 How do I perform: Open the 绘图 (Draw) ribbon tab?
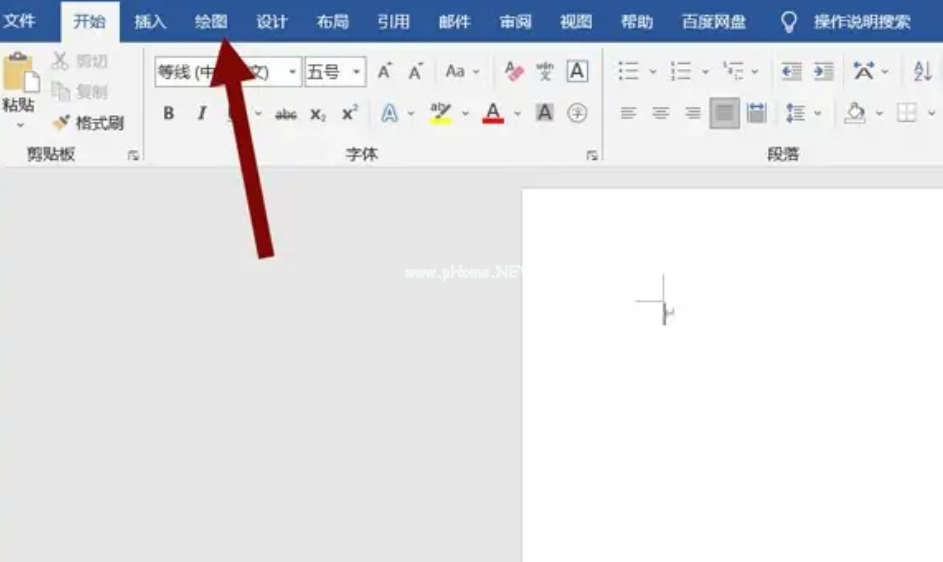pos(211,21)
